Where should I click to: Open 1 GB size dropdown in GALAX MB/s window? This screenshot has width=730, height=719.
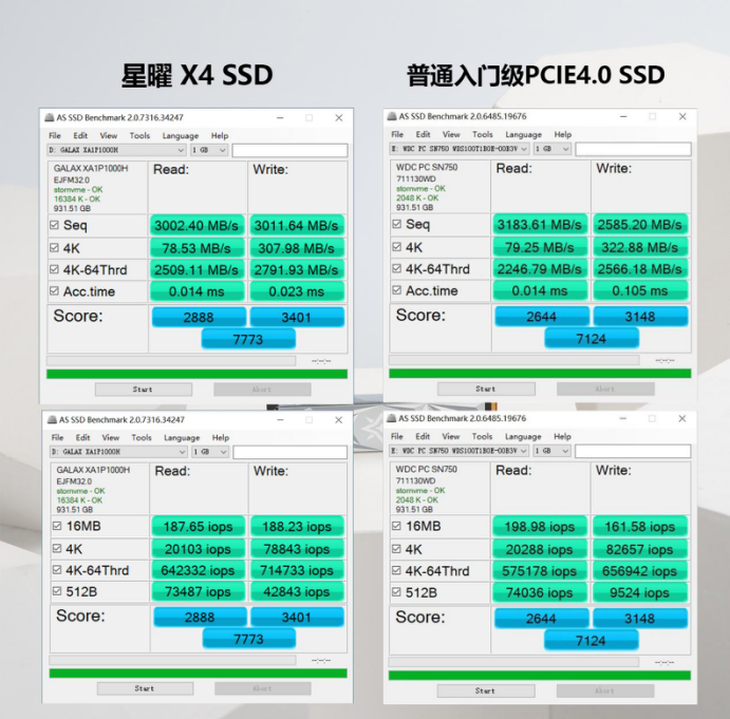tap(210, 150)
